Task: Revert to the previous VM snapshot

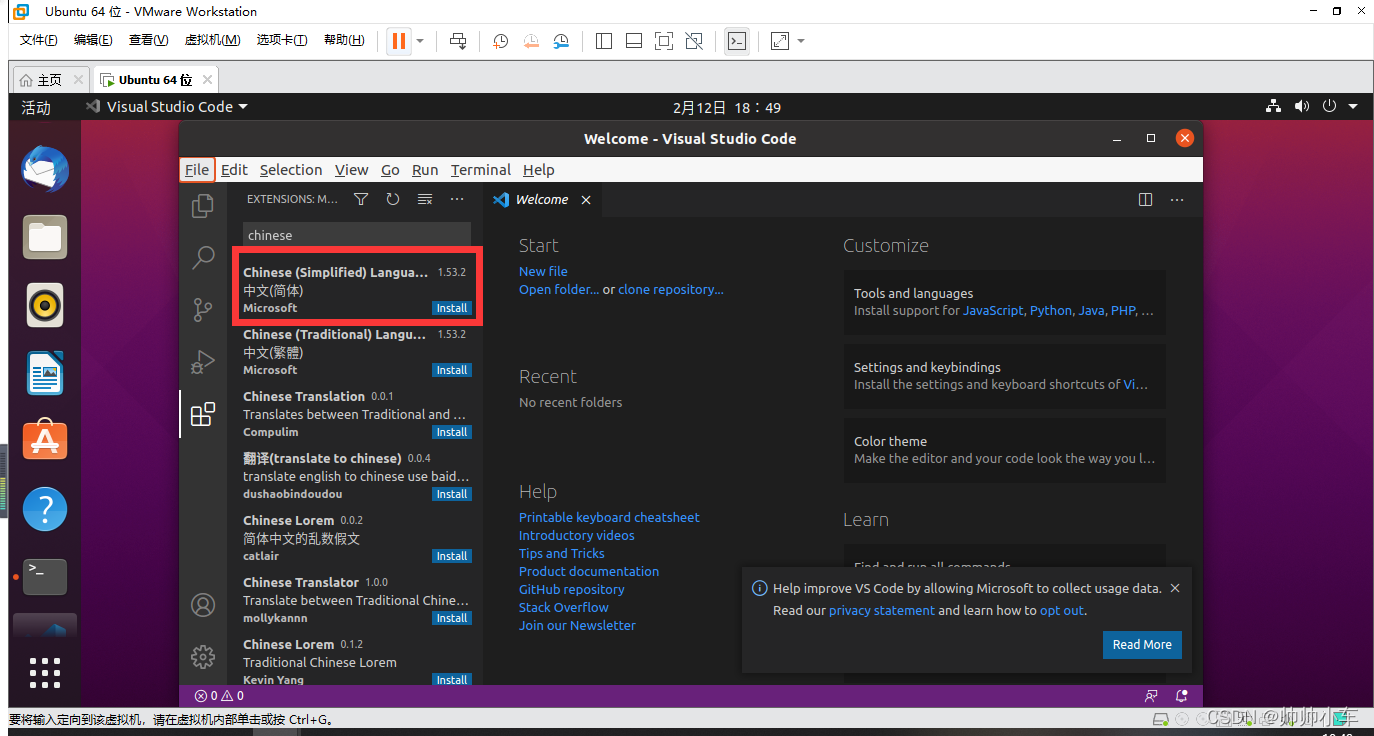Action: [x=531, y=41]
